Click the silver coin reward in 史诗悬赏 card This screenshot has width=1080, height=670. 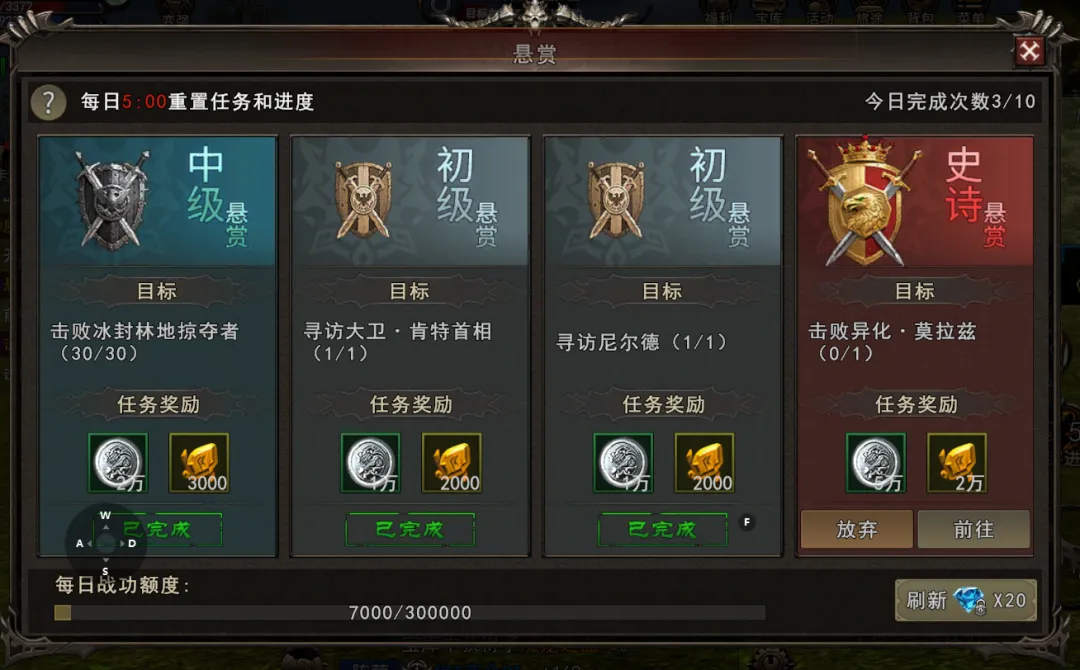click(875, 463)
